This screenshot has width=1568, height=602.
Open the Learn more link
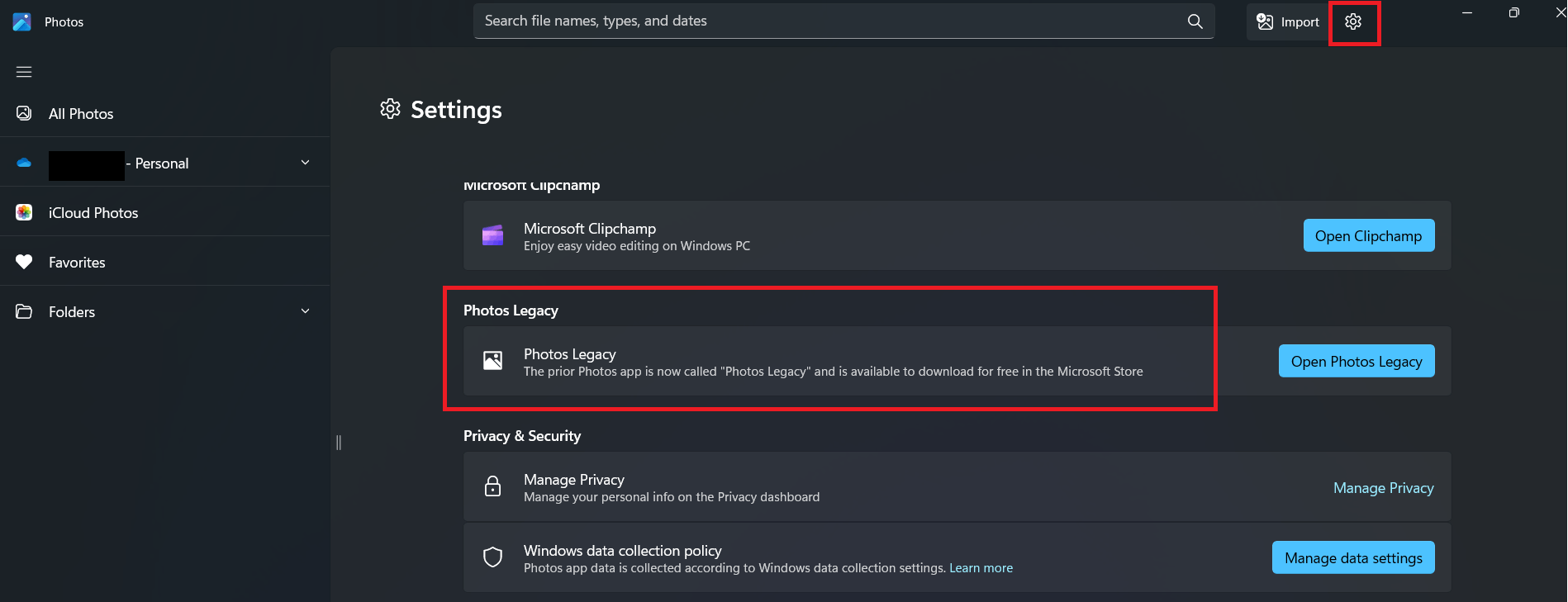click(981, 568)
